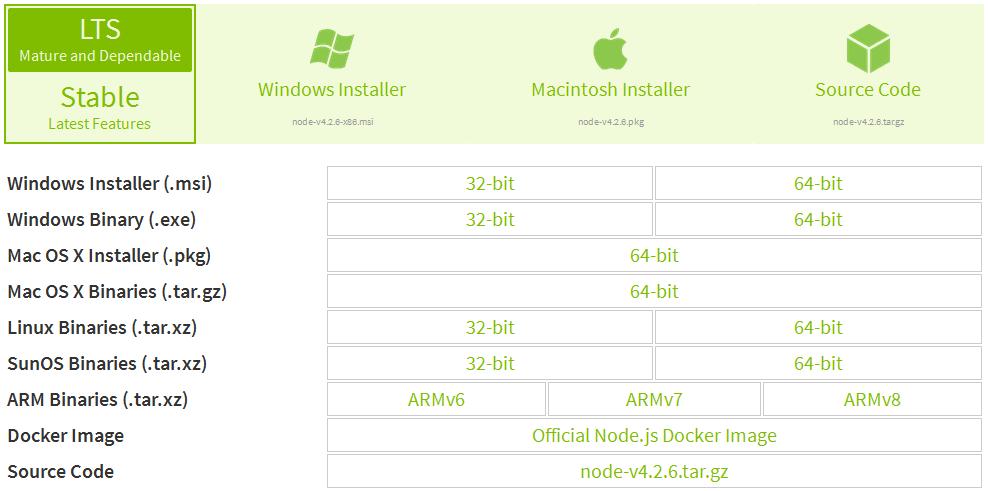Open the Official Node.js Docker Image link
This screenshot has height=491, width=988.
coord(654,436)
